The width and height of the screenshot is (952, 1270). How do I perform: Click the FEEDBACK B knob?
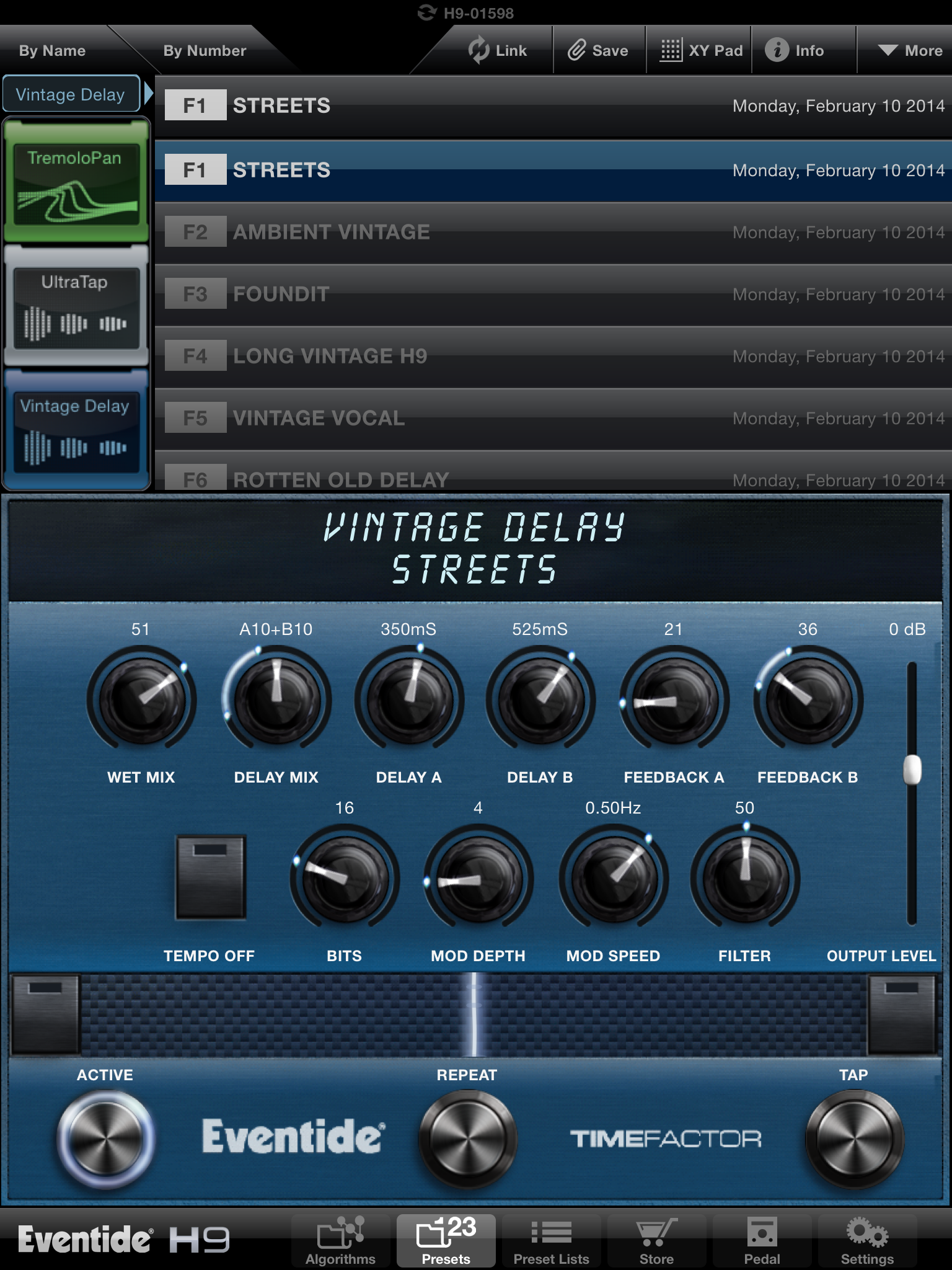point(808,699)
